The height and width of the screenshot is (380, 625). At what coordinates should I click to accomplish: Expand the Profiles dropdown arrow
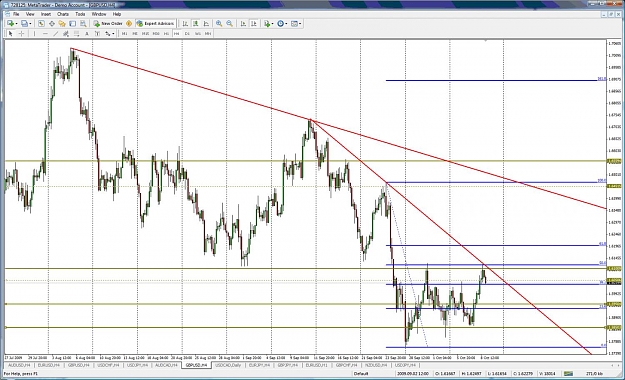[x=30, y=24]
